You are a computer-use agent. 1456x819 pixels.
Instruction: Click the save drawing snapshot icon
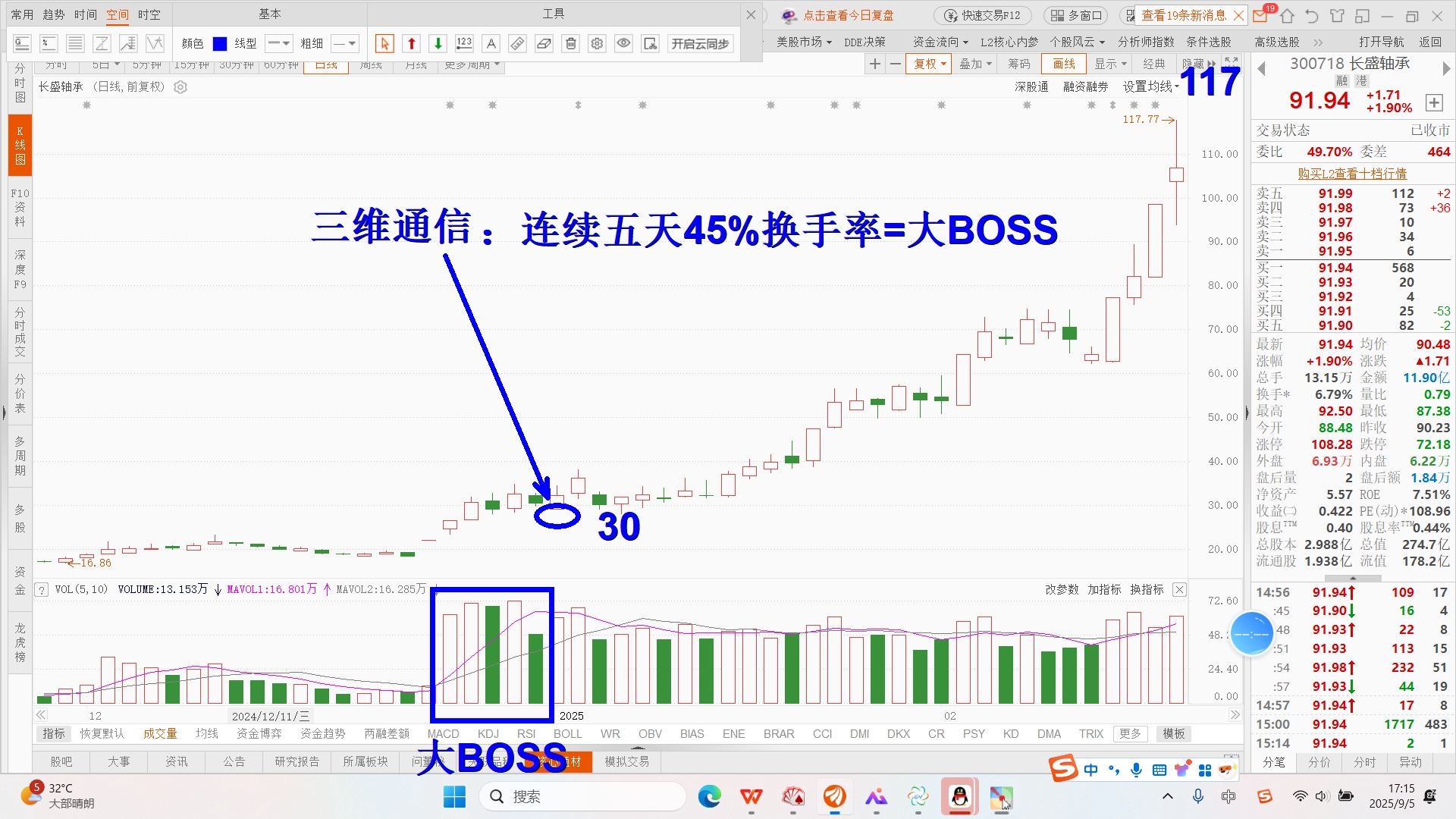pos(650,43)
